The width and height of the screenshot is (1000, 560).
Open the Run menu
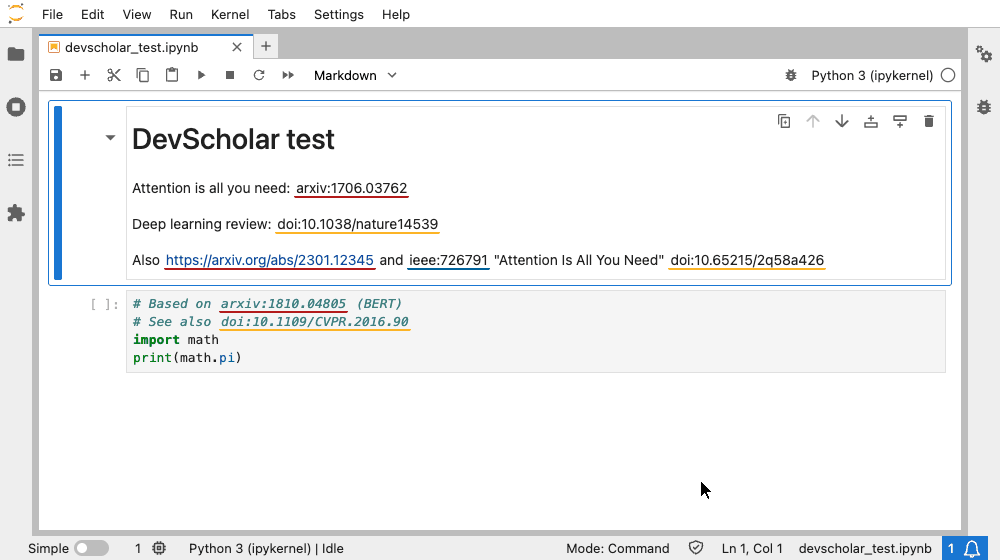tap(181, 14)
